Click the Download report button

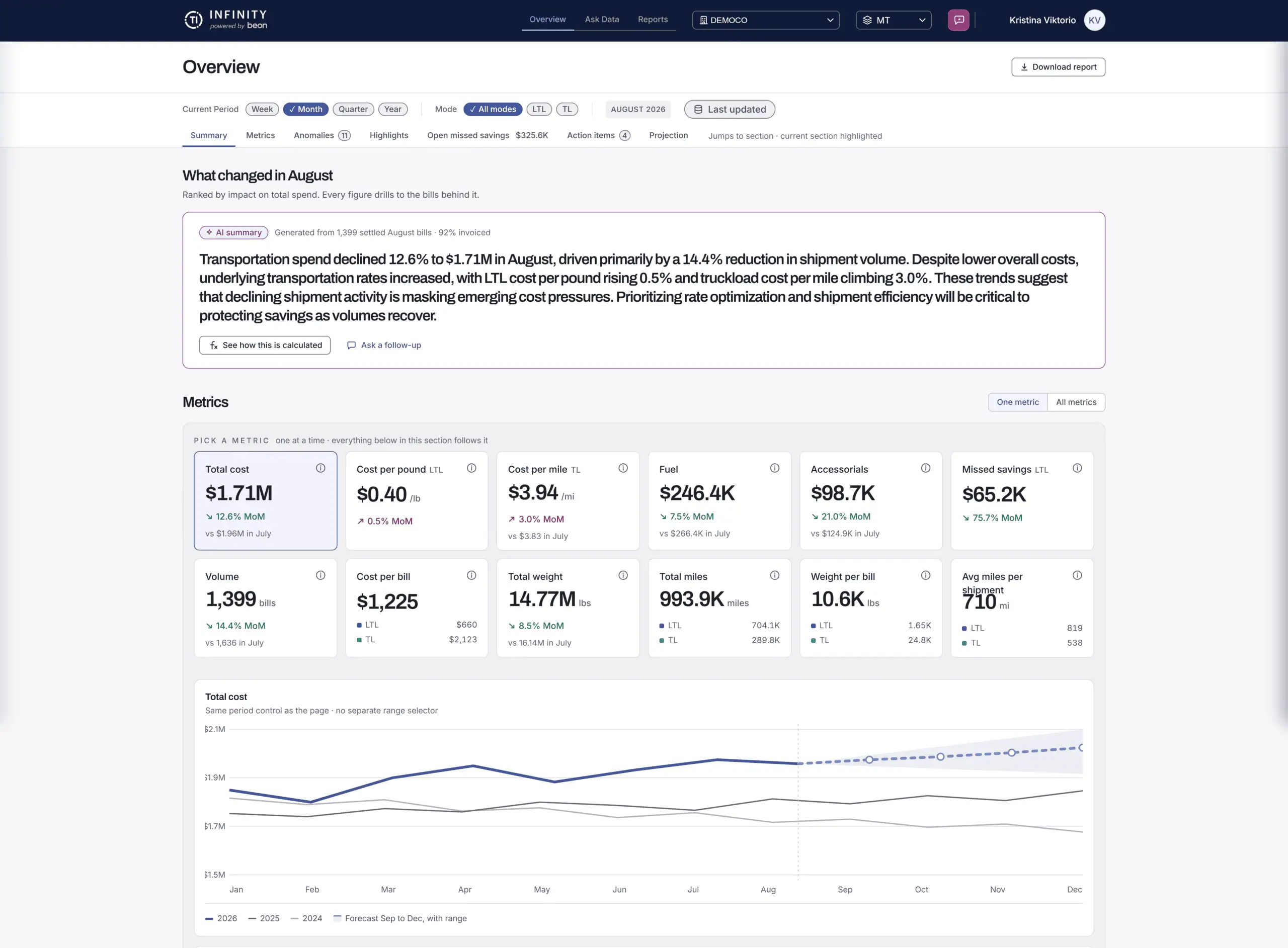pos(1058,67)
